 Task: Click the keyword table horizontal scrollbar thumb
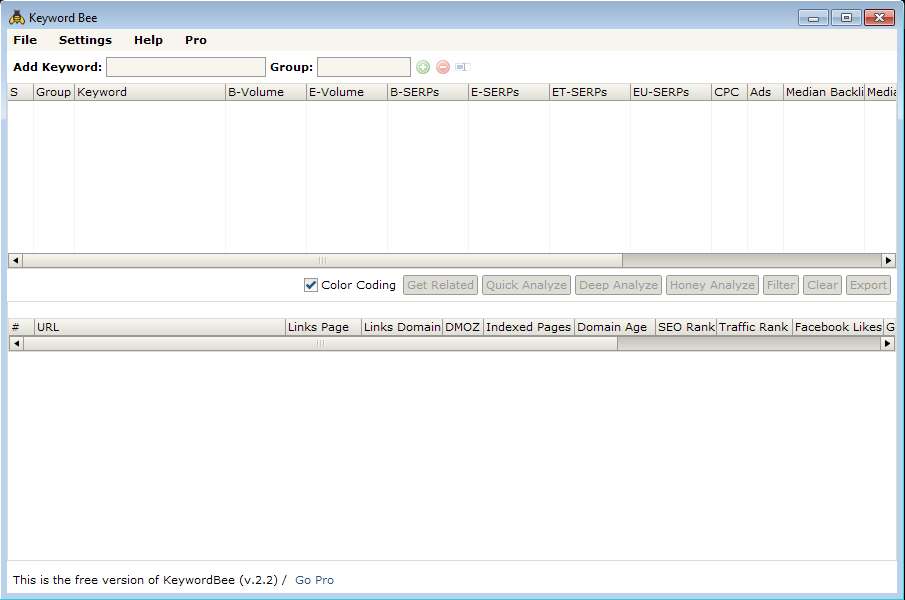click(322, 260)
